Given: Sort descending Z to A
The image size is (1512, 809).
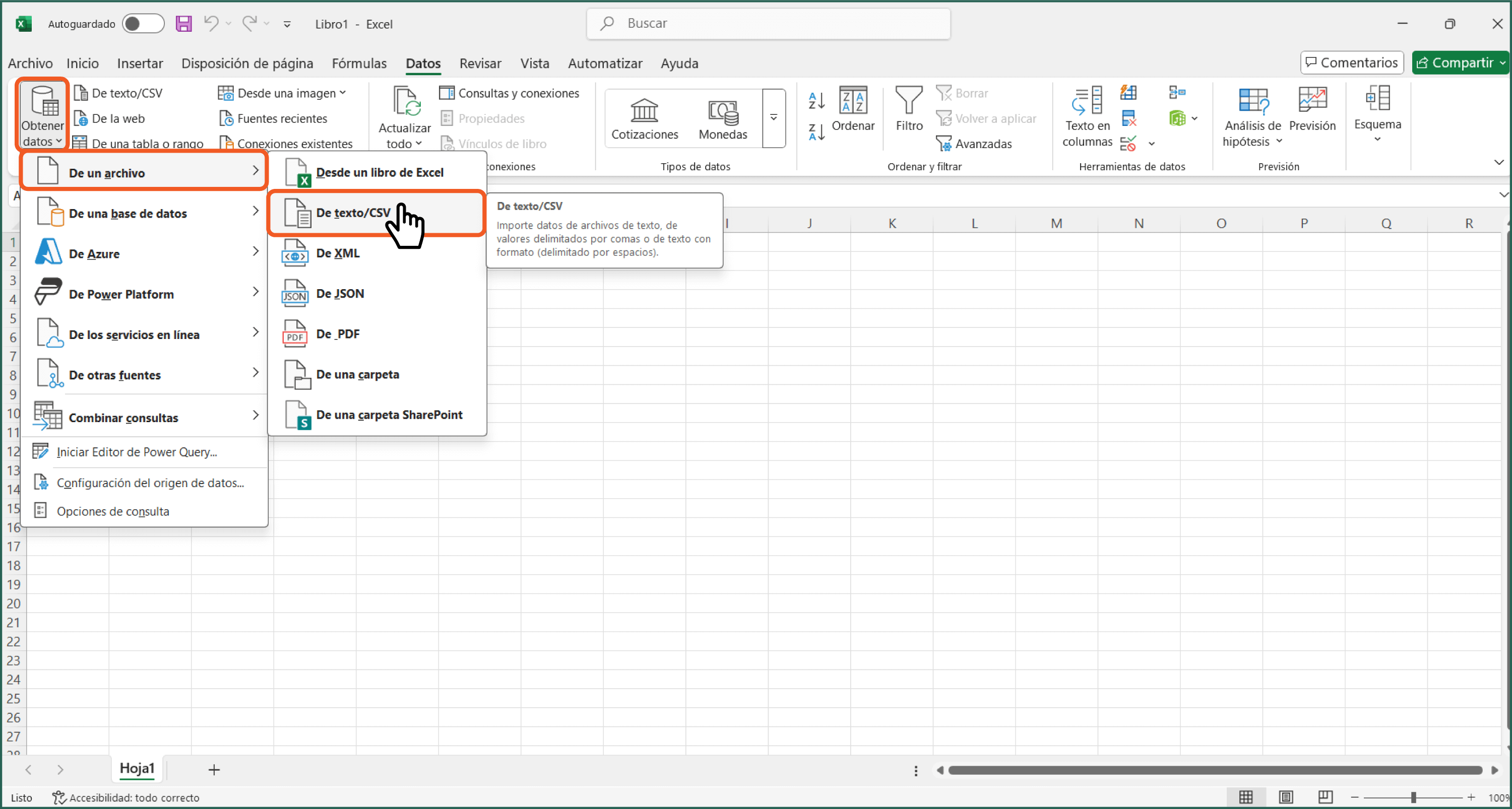Looking at the screenshot, I should click(816, 132).
